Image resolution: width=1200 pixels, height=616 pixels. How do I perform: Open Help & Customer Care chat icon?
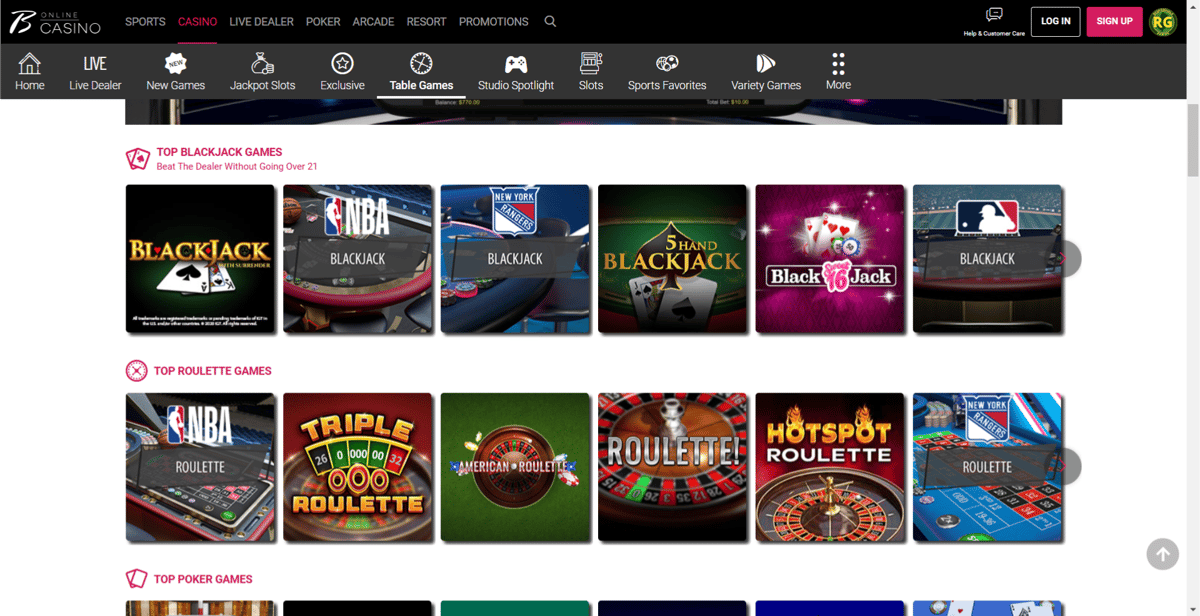pyautogui.click(x=994, y=14)
